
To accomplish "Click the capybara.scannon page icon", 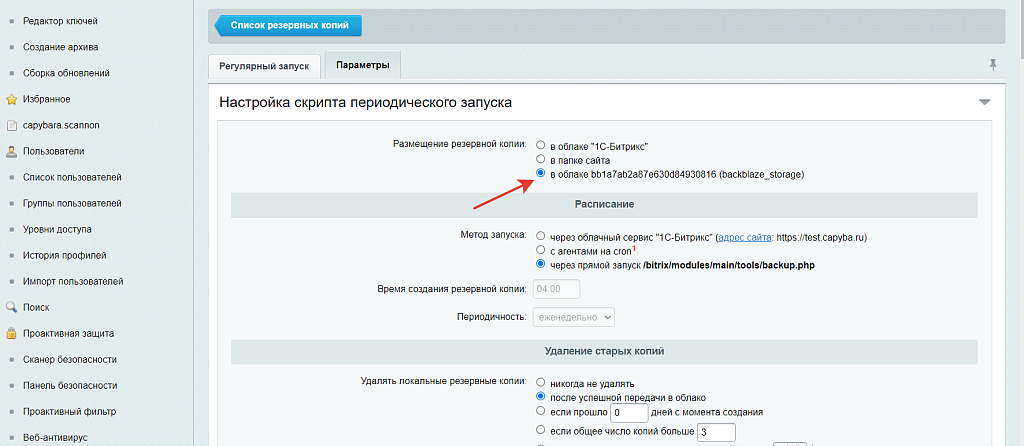I will tap(12, 125).
